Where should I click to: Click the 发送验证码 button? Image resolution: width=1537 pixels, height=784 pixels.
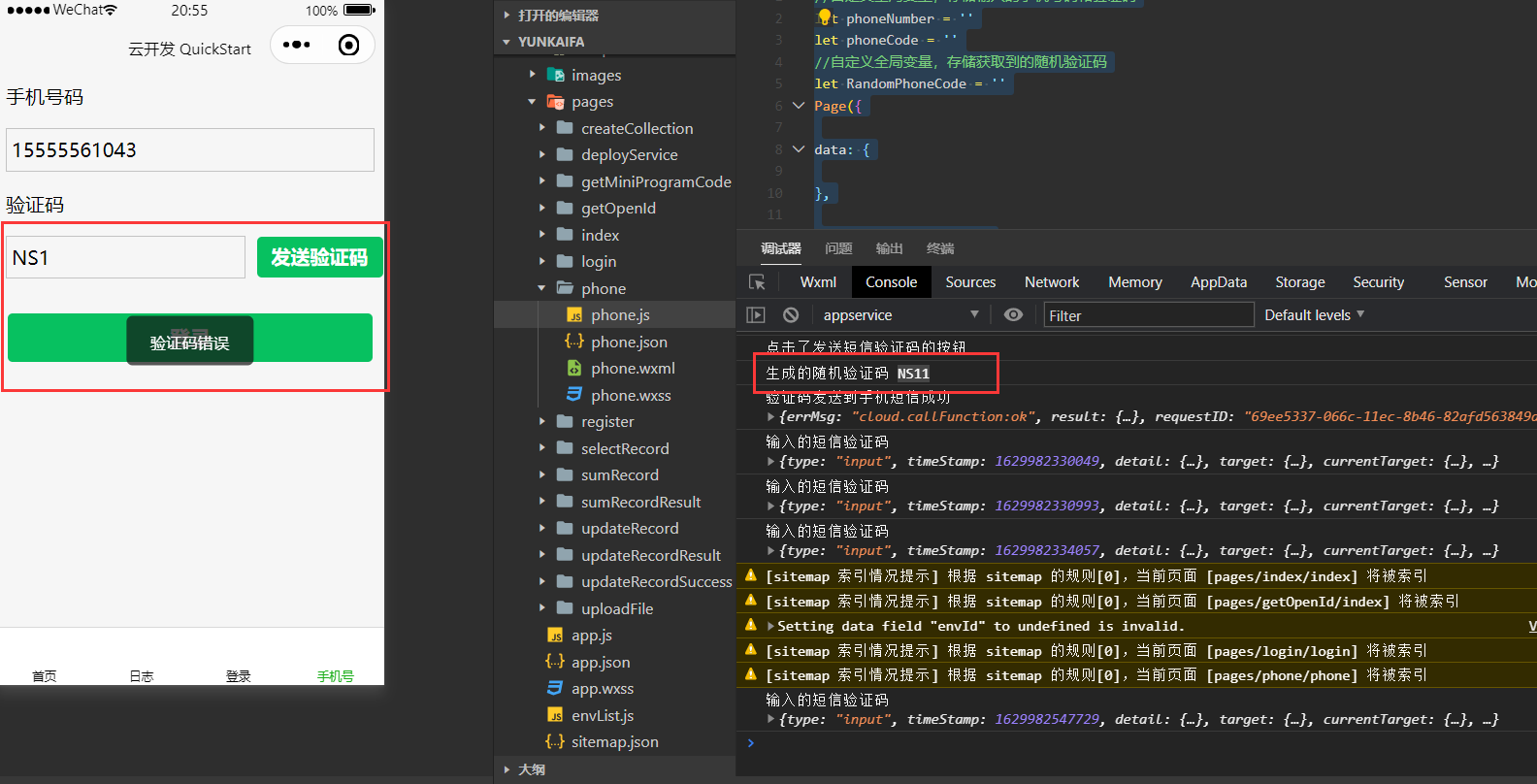(319, 257)
